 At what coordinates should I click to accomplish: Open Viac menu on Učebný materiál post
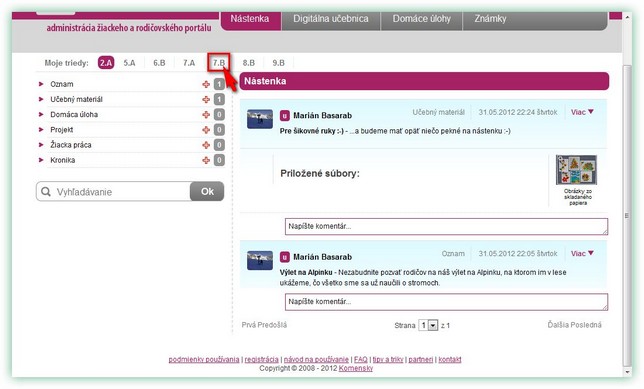[582, 112]
